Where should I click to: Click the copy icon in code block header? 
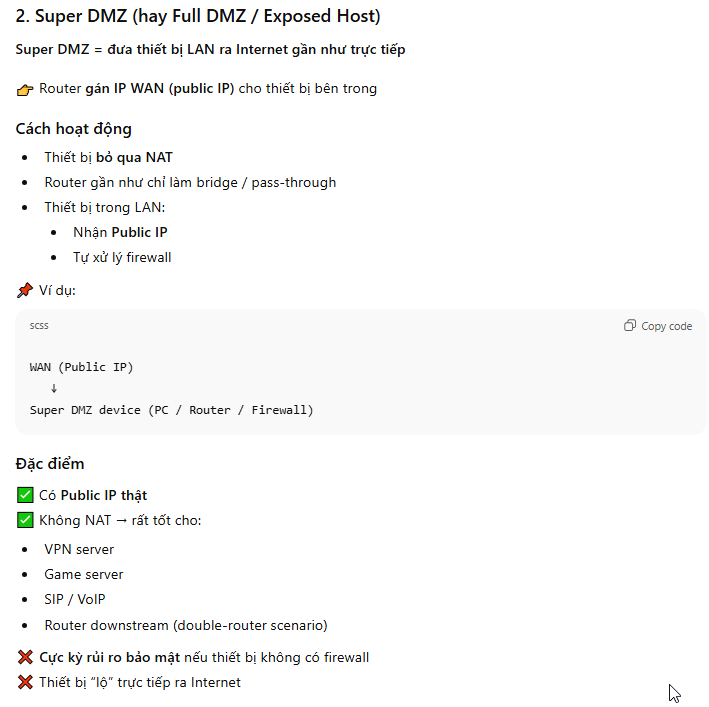click(x=630, y=326)
